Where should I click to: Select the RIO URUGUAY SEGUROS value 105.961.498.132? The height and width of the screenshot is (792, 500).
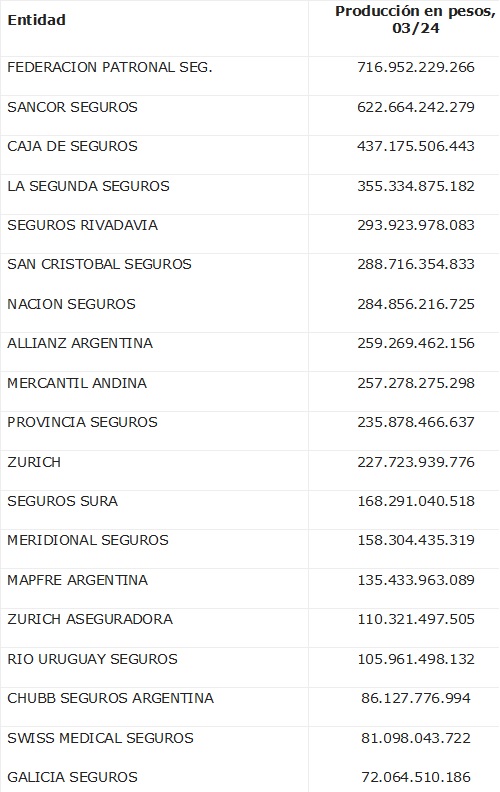tap(416, 659)
